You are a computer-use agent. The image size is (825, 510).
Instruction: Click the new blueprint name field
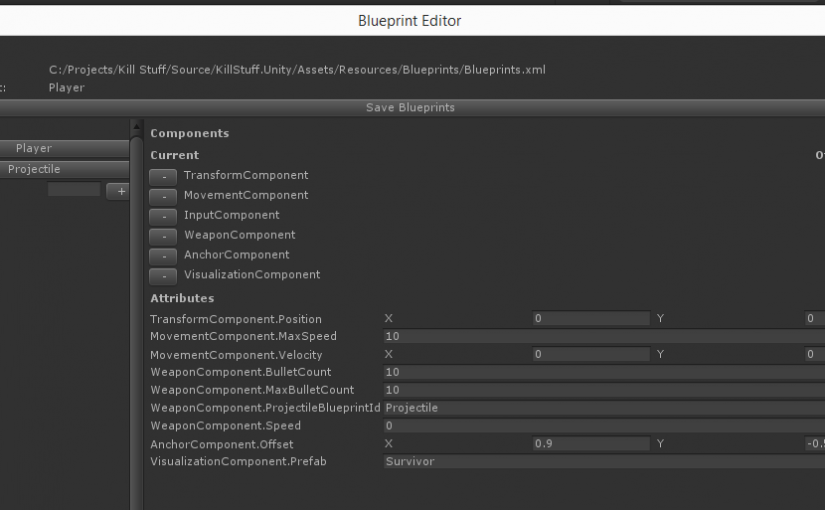coord(73,190)
